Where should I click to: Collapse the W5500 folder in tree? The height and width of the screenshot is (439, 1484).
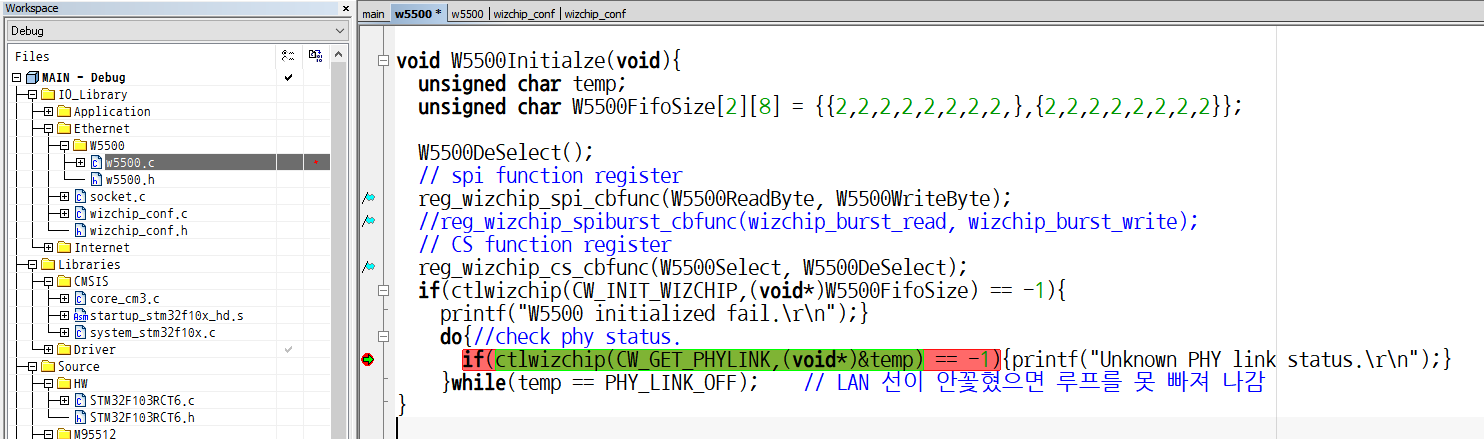(64, 145)
